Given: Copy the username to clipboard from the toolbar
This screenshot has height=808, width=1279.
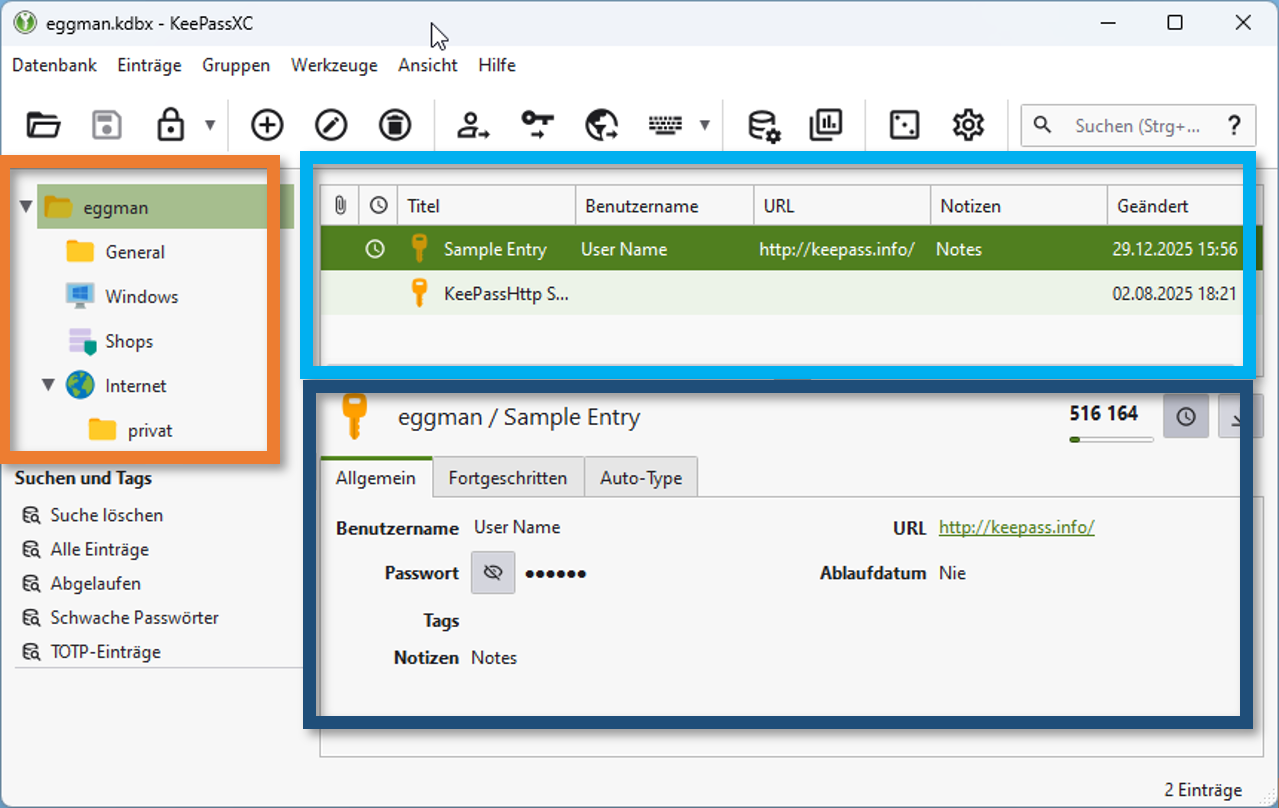Looking at the screenshot, I should (x=473, y=125).
